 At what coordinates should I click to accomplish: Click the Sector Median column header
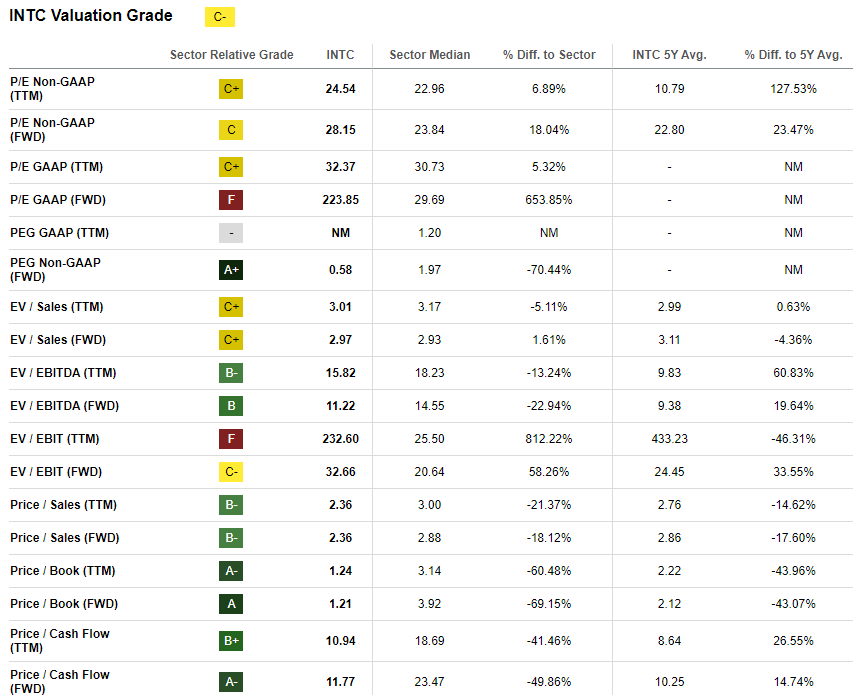click(x=429, y=55)
